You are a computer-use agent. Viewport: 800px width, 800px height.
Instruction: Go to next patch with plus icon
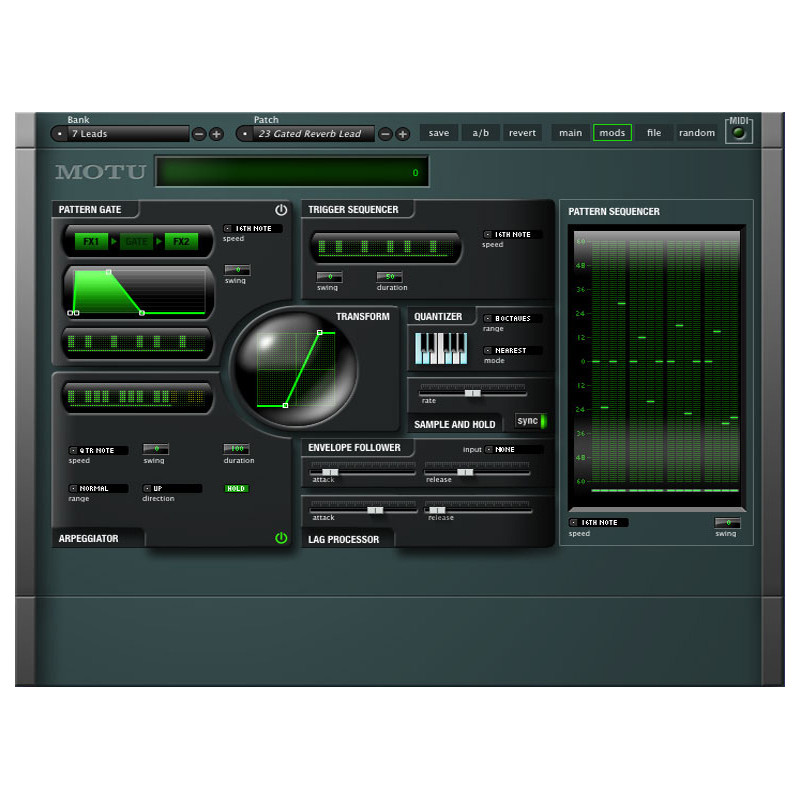[402, 134]
